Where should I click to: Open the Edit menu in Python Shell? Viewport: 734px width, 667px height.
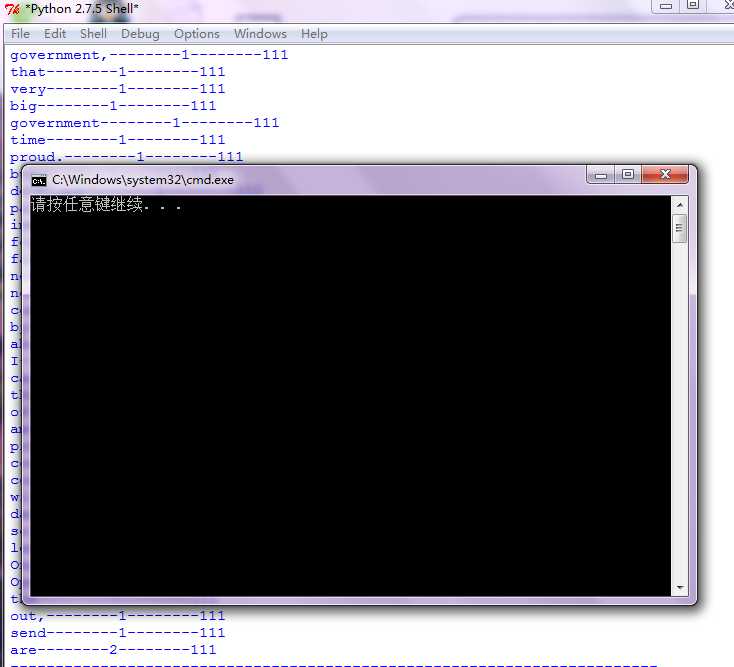pos(55,34)
